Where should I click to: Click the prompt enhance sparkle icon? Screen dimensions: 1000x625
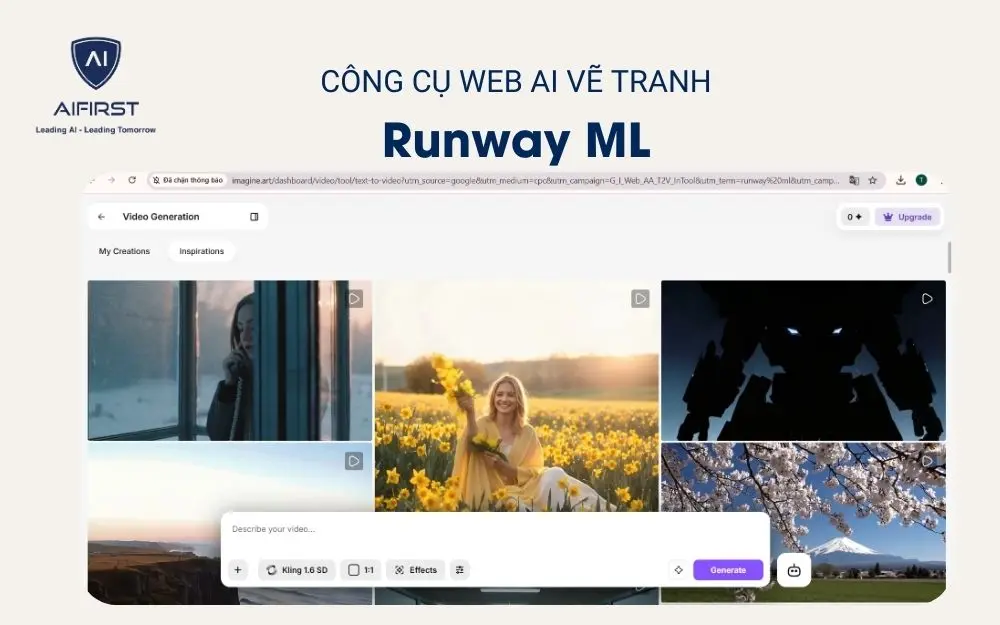coord(678,570)
